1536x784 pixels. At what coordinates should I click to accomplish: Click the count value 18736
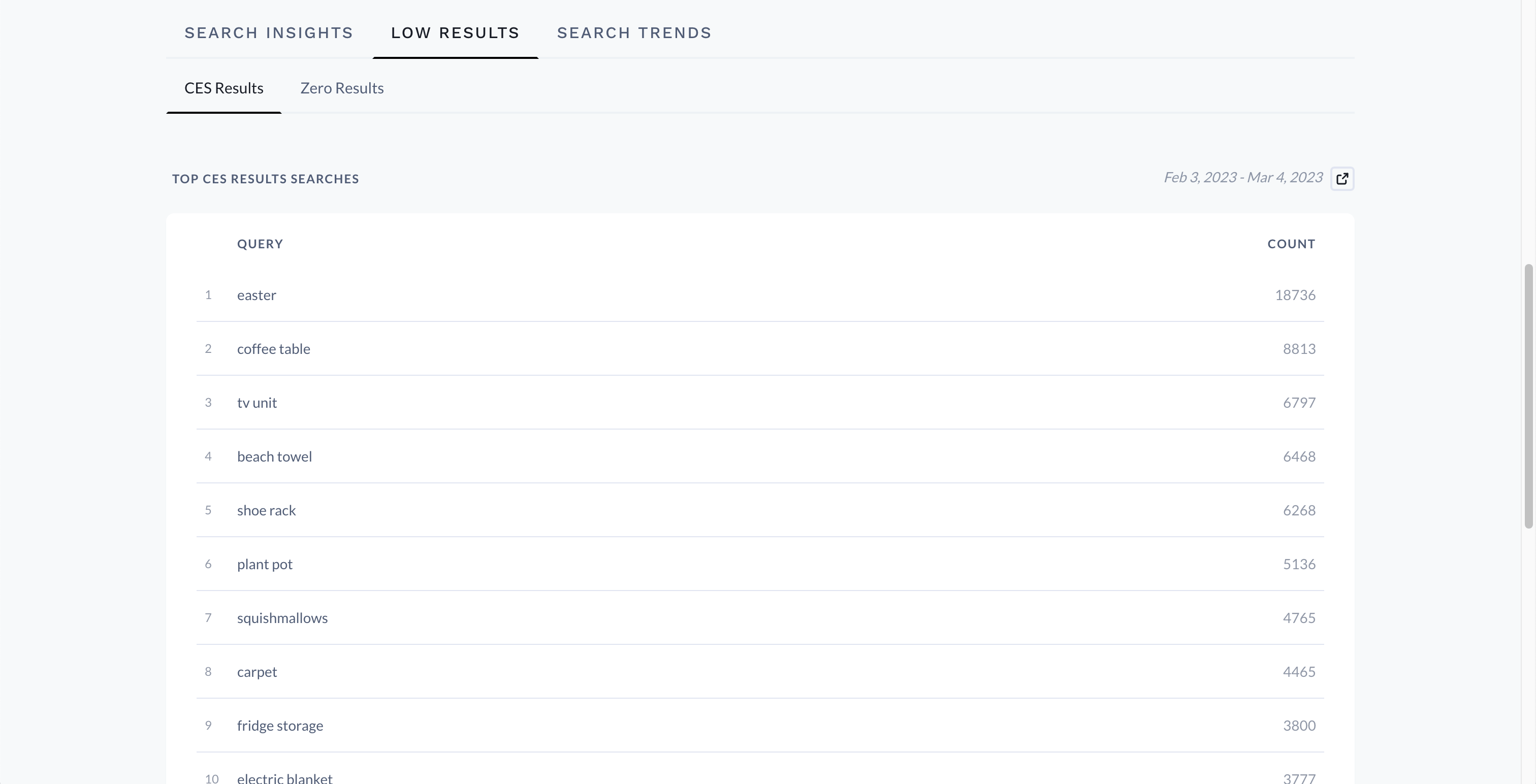(x=1295, y=295)
